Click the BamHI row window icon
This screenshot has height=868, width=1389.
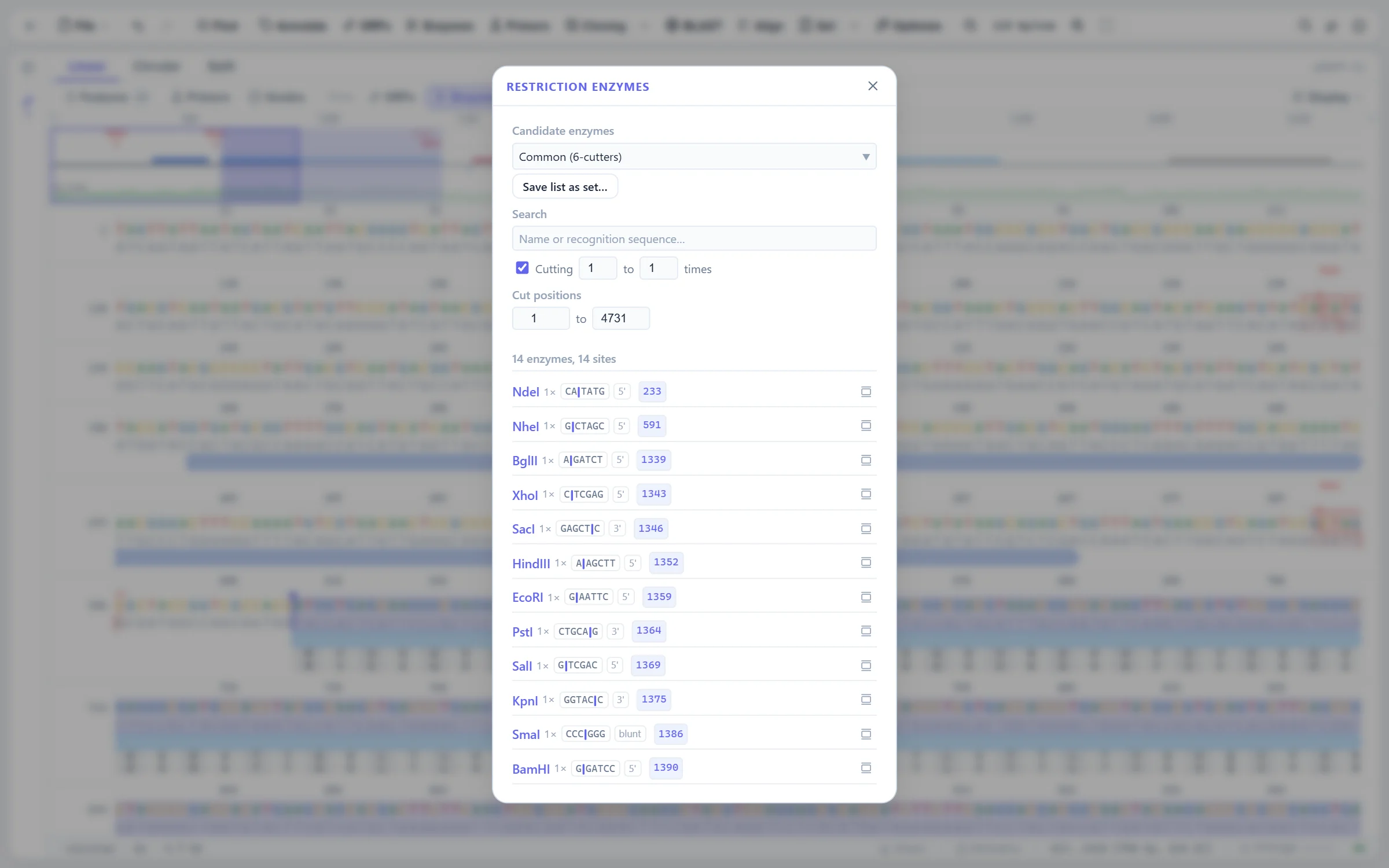pos(866,768)
